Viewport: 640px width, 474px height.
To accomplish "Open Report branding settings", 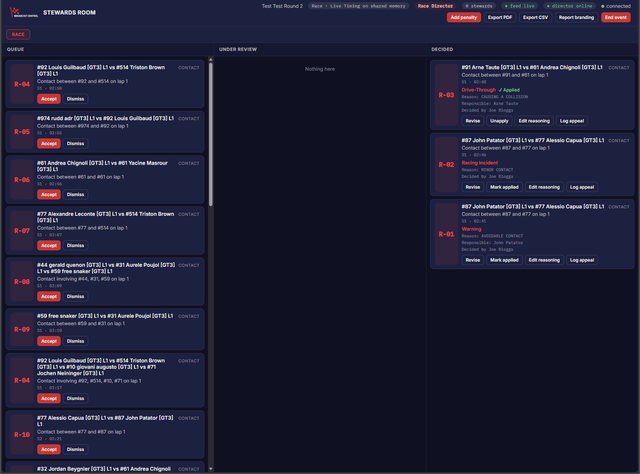I will coord(576,17).
